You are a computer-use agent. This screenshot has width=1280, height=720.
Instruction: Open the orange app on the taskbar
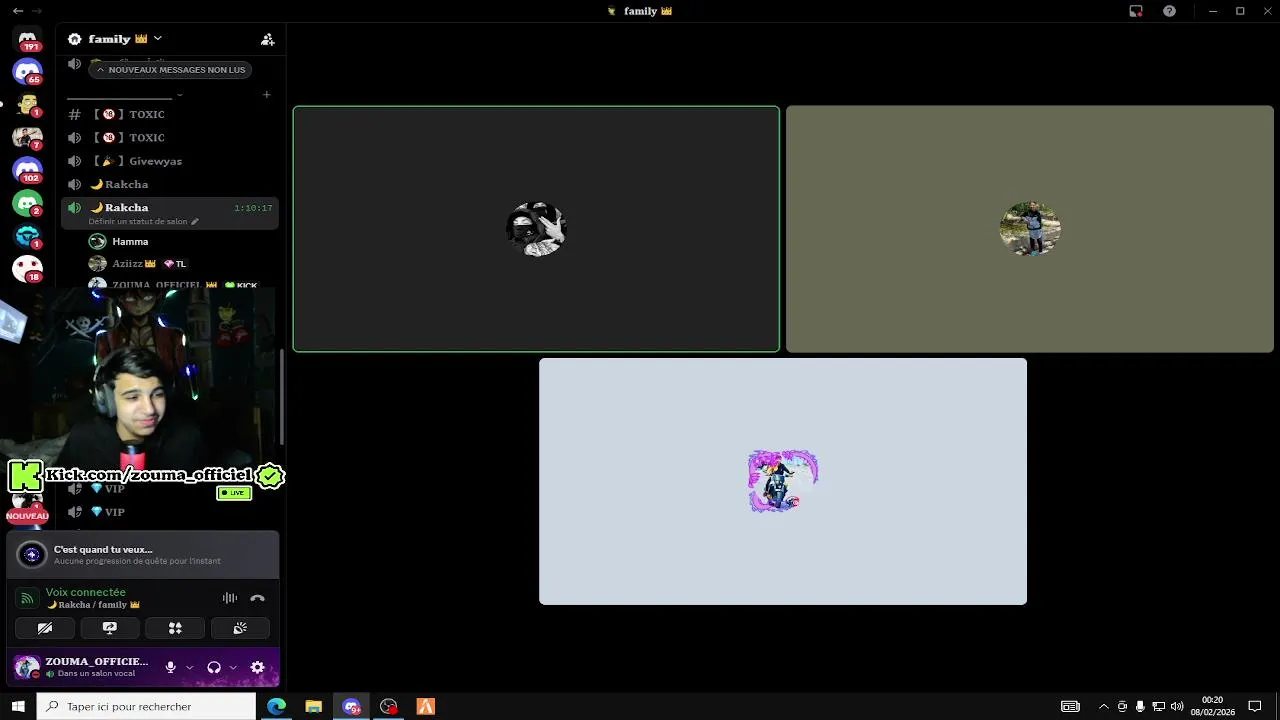(426, 706)
